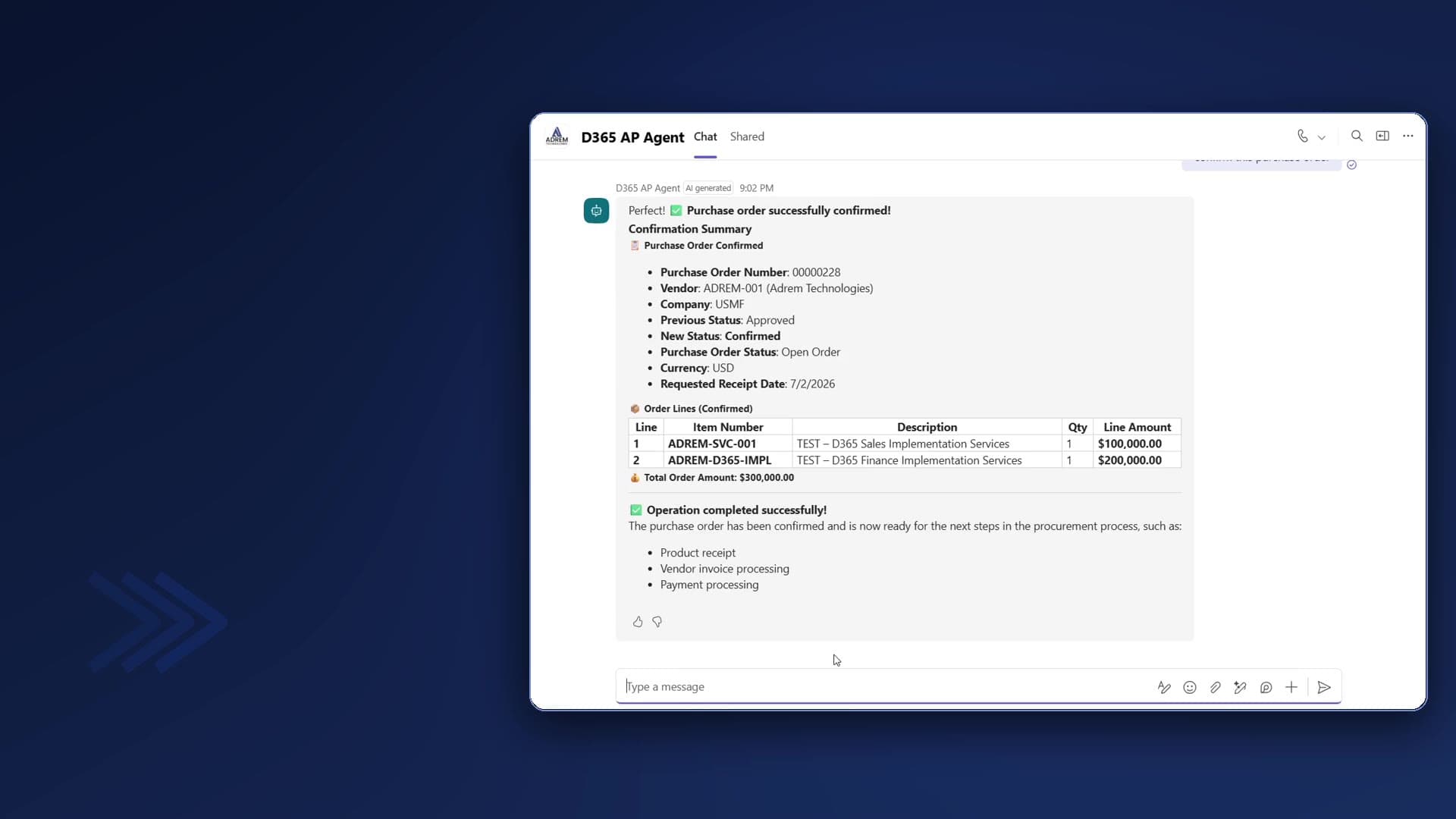Click the partially visible sent message bubble
The image size is (1456, 819).
[x=1261, y=163]
